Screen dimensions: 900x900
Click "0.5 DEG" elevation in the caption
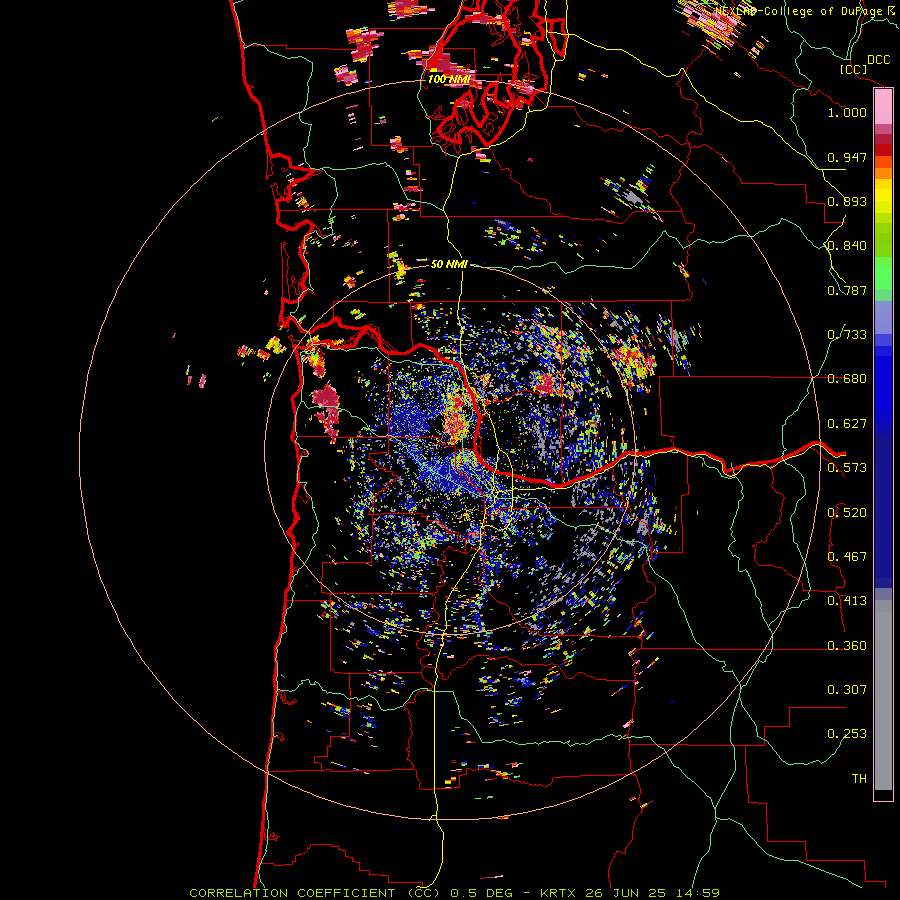tap(482, 893)
